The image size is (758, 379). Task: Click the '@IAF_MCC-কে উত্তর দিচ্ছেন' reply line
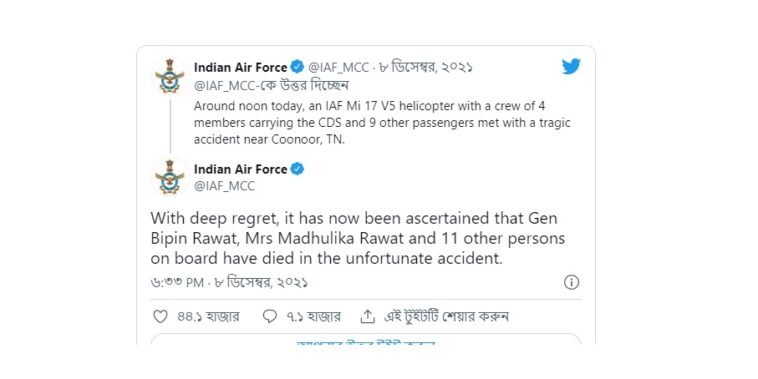(271, 86)
